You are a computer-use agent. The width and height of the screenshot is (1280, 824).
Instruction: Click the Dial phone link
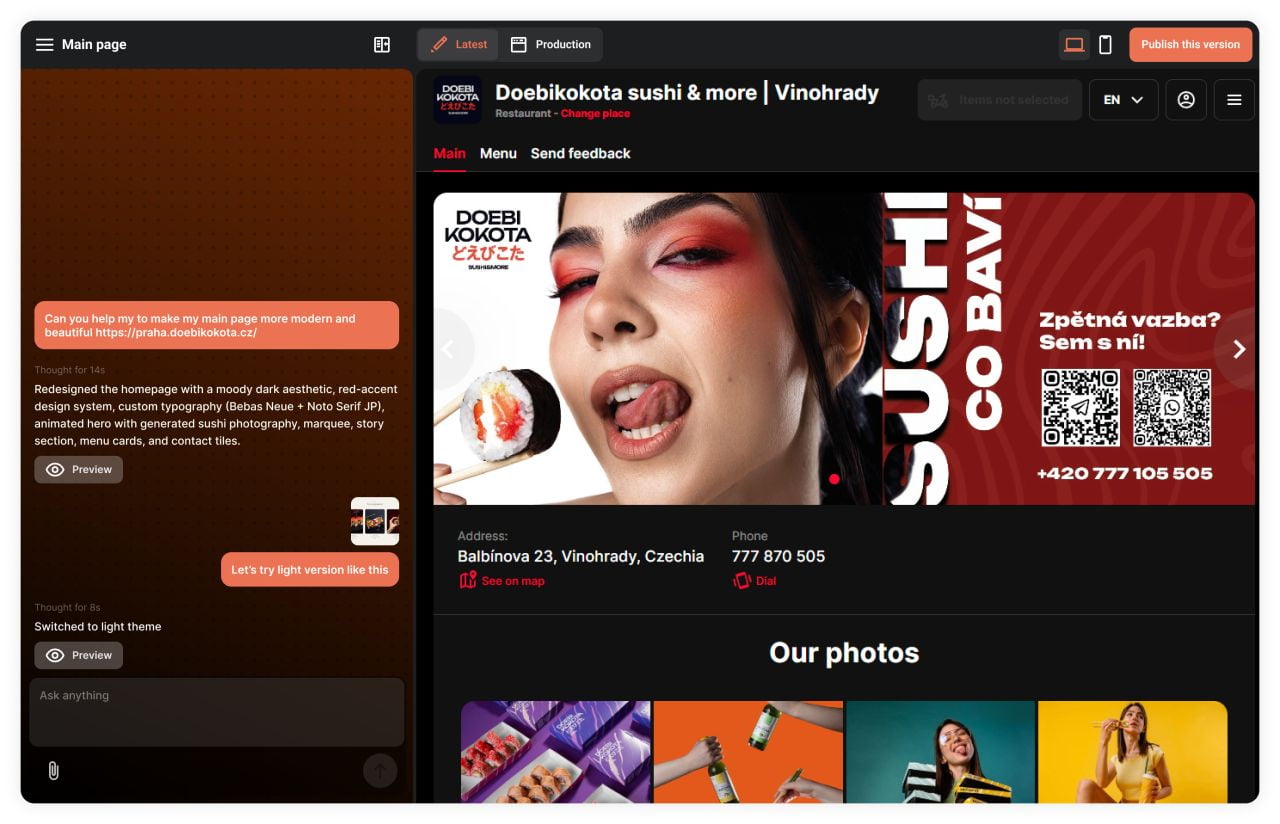coord(754,581)
